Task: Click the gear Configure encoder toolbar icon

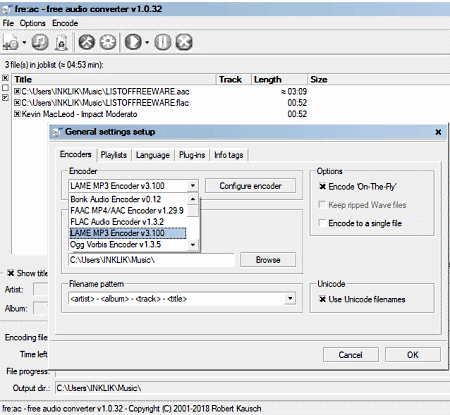Action: point(108,42)
